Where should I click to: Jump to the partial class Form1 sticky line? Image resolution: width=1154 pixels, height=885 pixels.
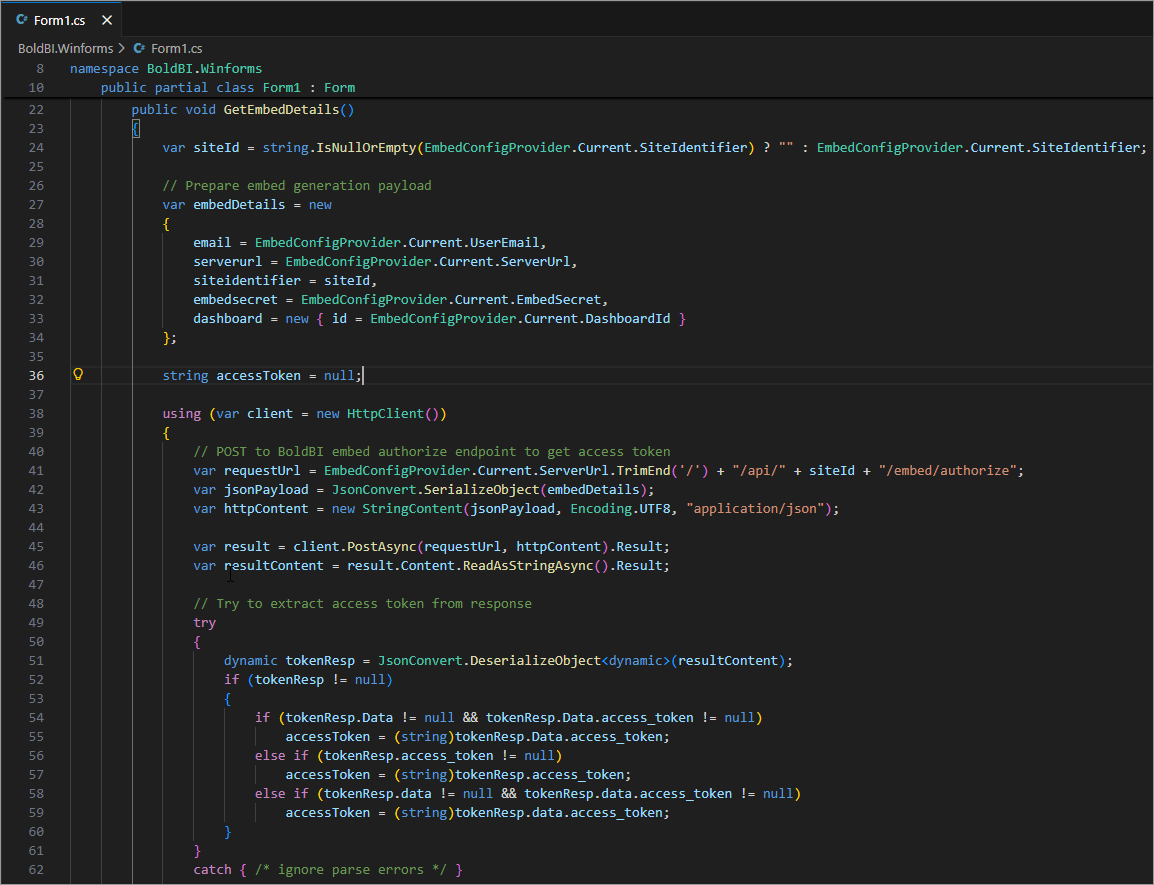pos(227,87)
